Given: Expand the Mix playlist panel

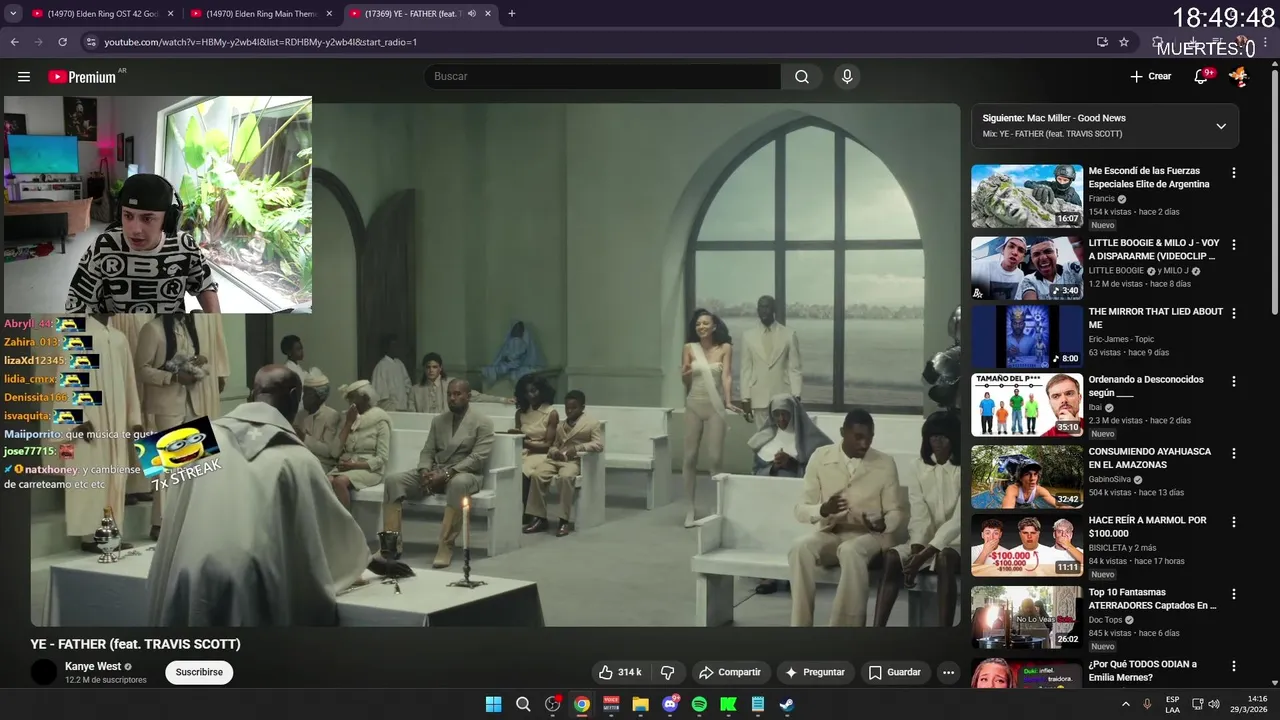Looking at the screenshot, I should tap(1221, 126).
